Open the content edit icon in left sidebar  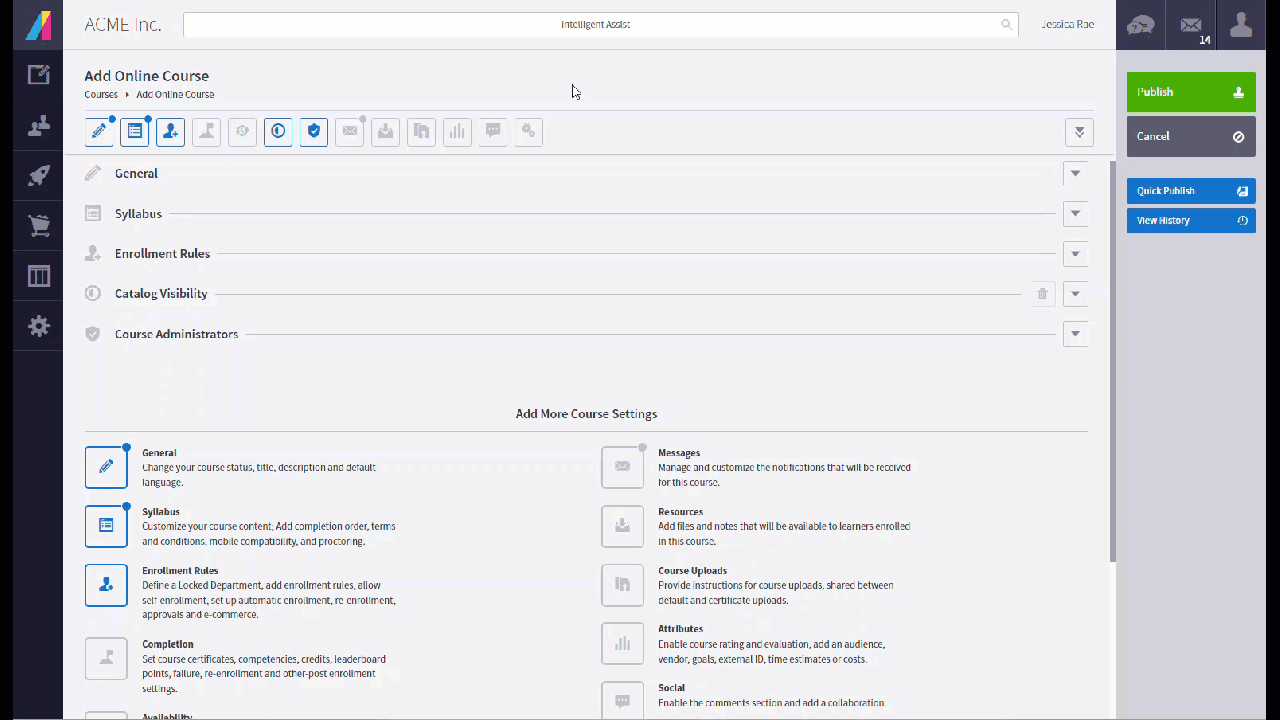(x=39, y=75)
